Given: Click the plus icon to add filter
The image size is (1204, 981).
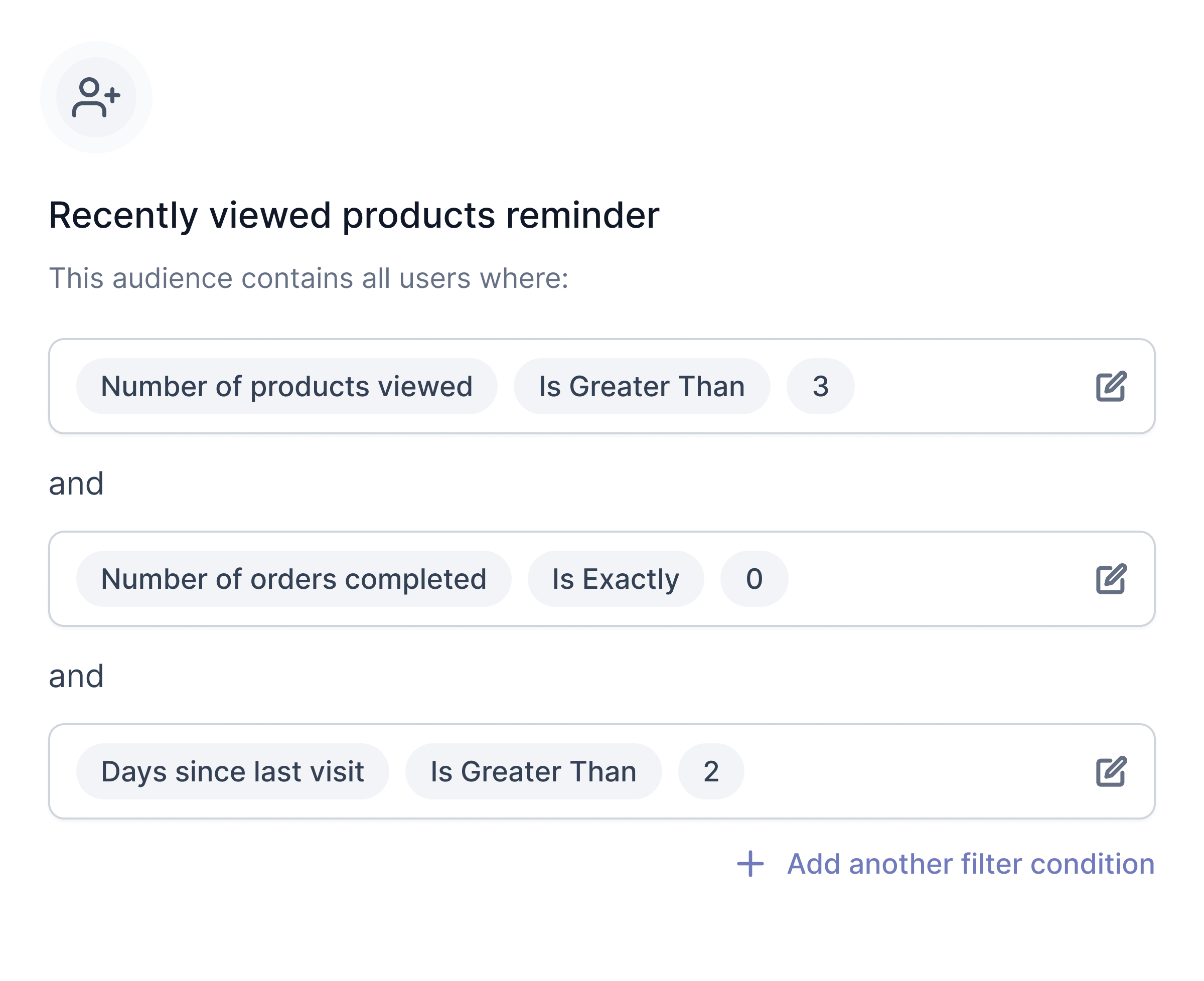Looking at the screenshot, I should click(x=749, y=864).
